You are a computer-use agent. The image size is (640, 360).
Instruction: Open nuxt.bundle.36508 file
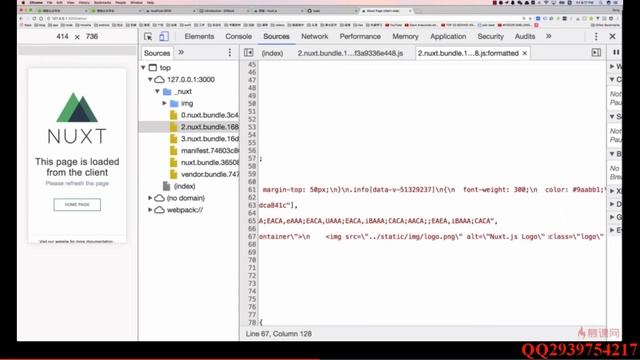coord(204,162)
